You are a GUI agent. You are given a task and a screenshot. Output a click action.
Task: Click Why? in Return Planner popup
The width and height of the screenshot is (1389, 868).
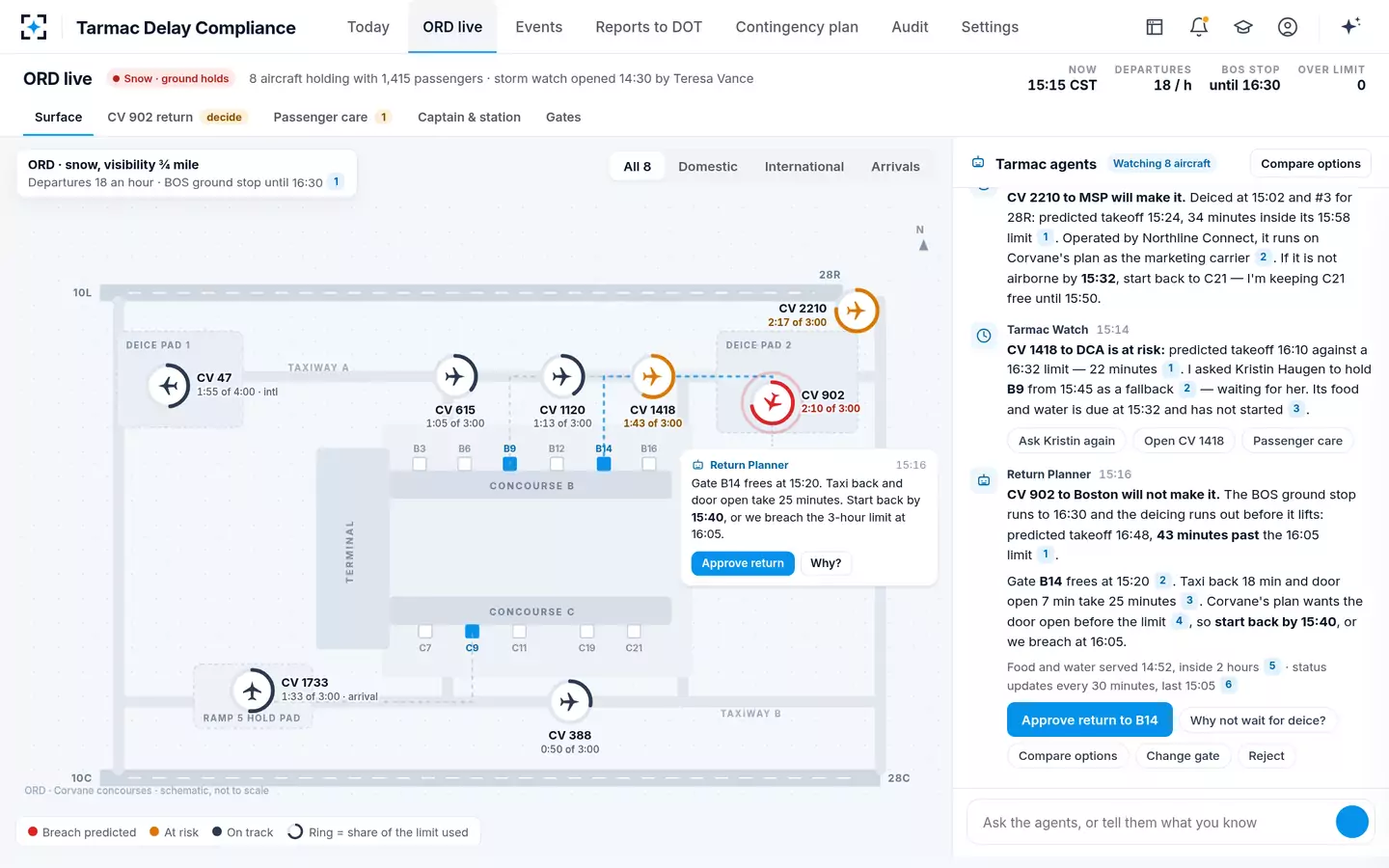click(x=826, y=563)
